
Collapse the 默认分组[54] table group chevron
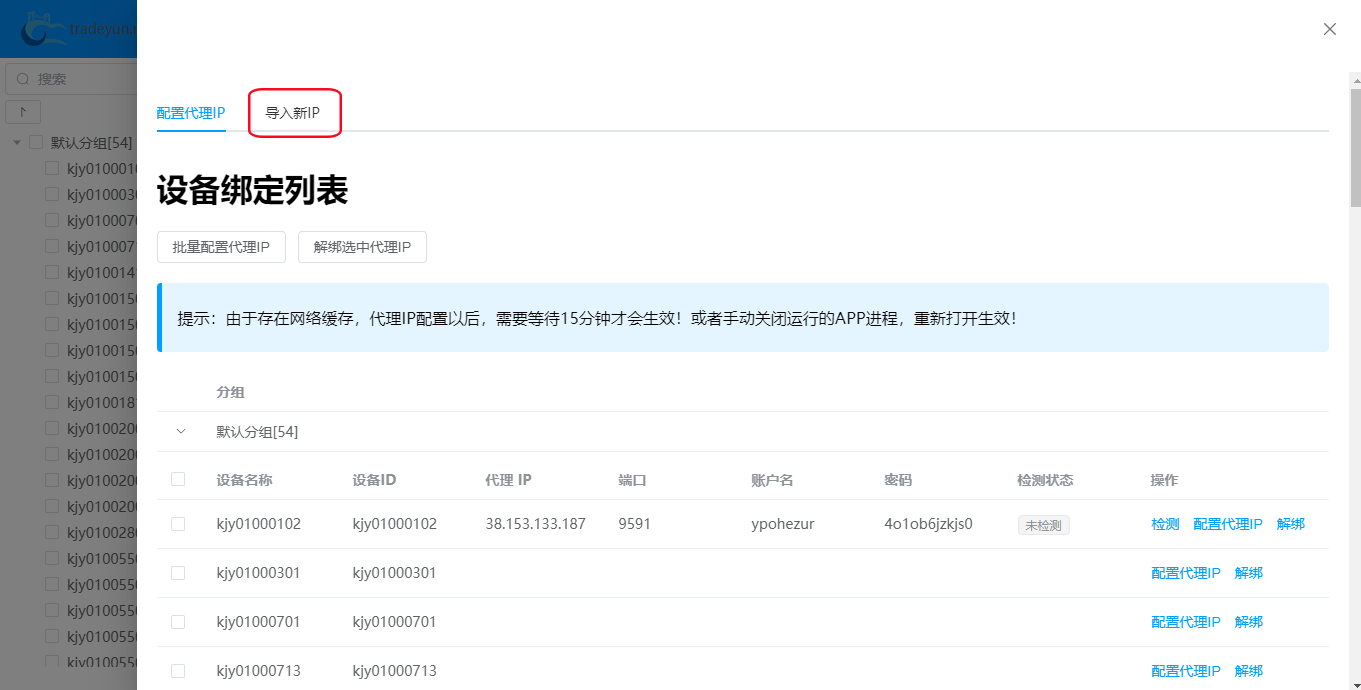click(181, 432)
